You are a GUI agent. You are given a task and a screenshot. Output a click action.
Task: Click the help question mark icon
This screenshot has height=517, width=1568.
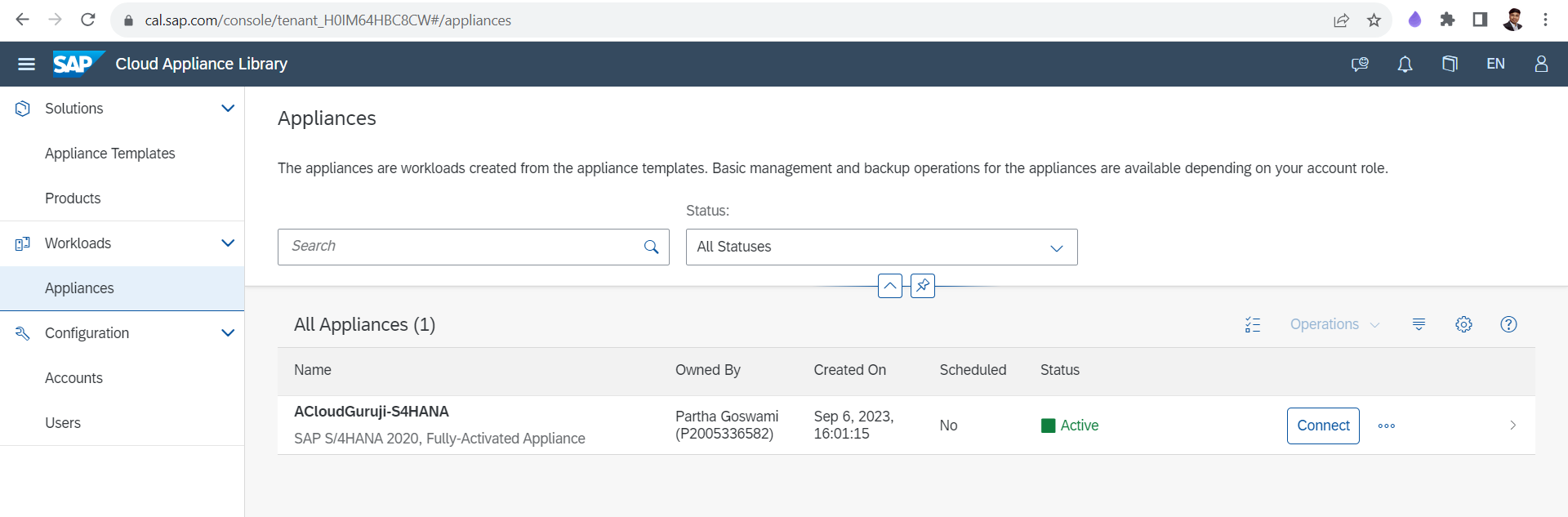pos(1508,324)
